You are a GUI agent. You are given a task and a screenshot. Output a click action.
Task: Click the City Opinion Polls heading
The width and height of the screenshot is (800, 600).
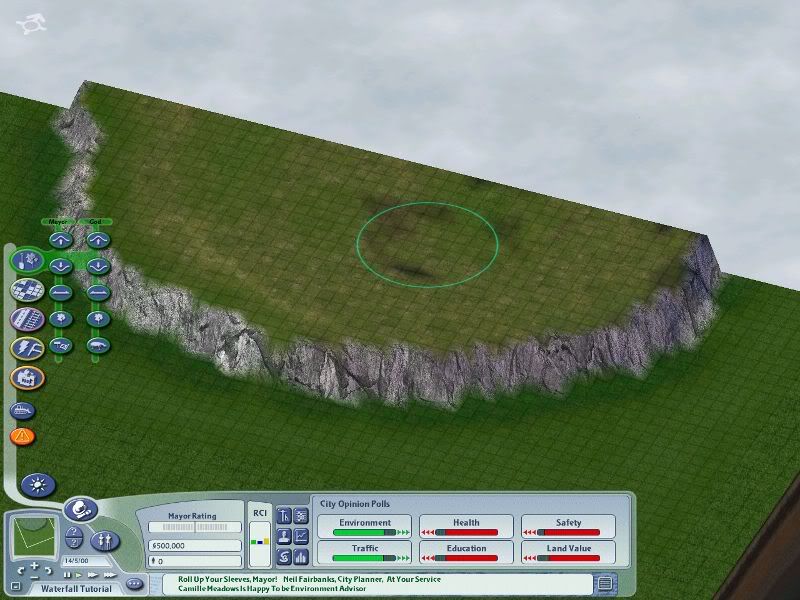pos(355,504)
